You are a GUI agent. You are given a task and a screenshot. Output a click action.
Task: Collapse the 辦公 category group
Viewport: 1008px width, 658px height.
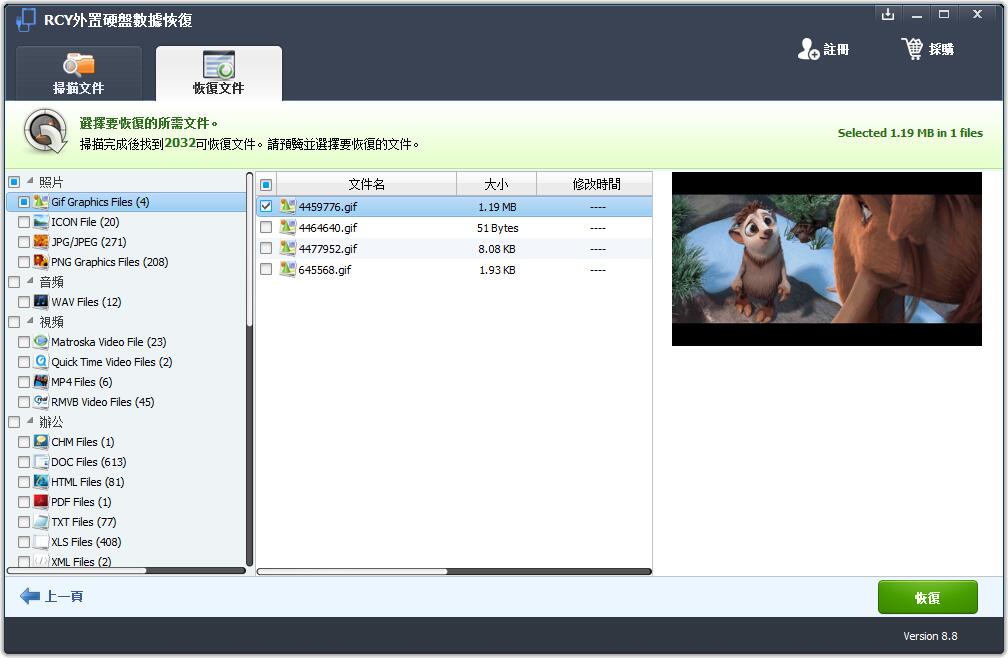(29, 422)
